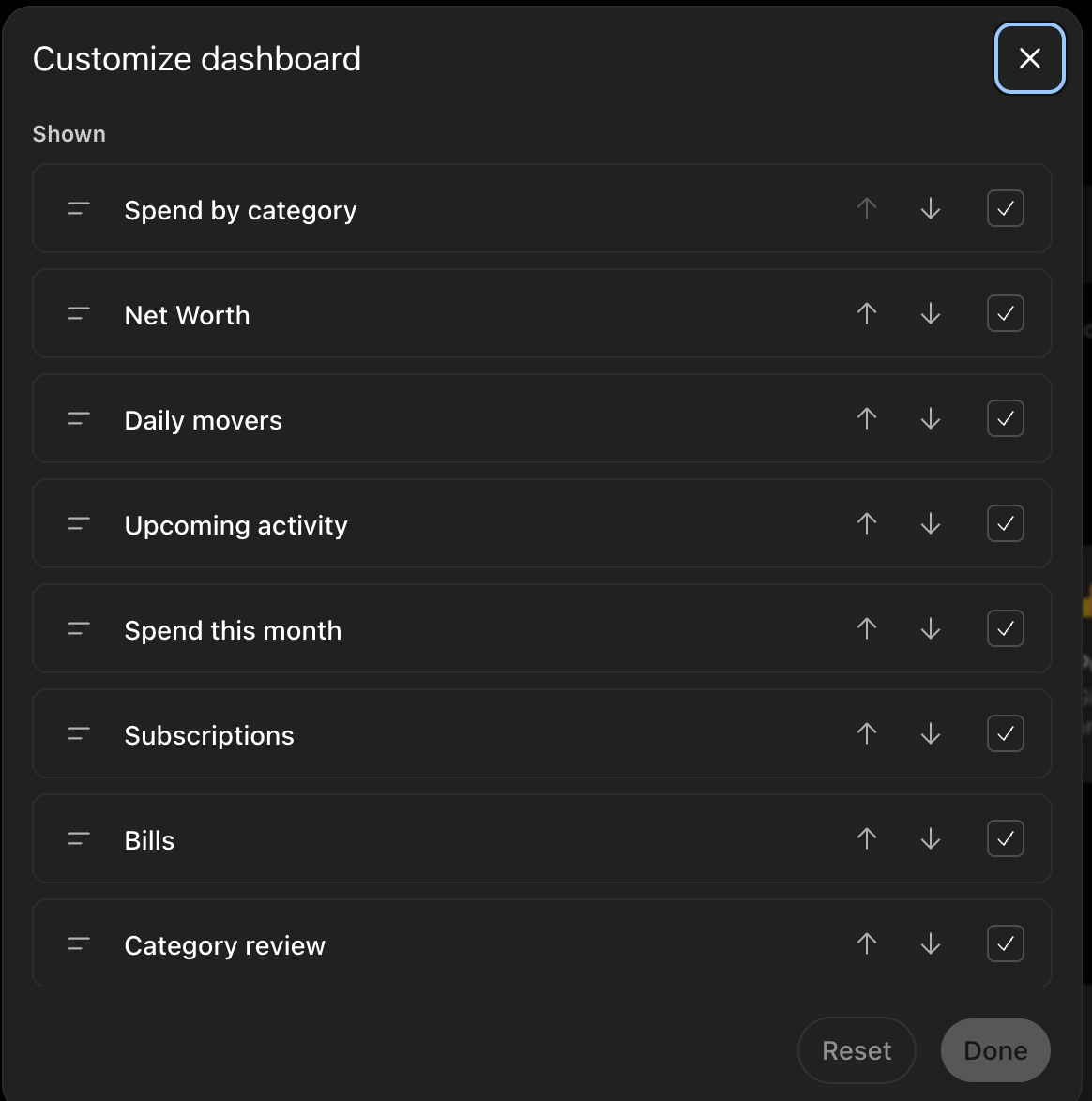Move Spend this month up
The width and height of the screenshot is (1092, 1101).
[x=867, y=628]
